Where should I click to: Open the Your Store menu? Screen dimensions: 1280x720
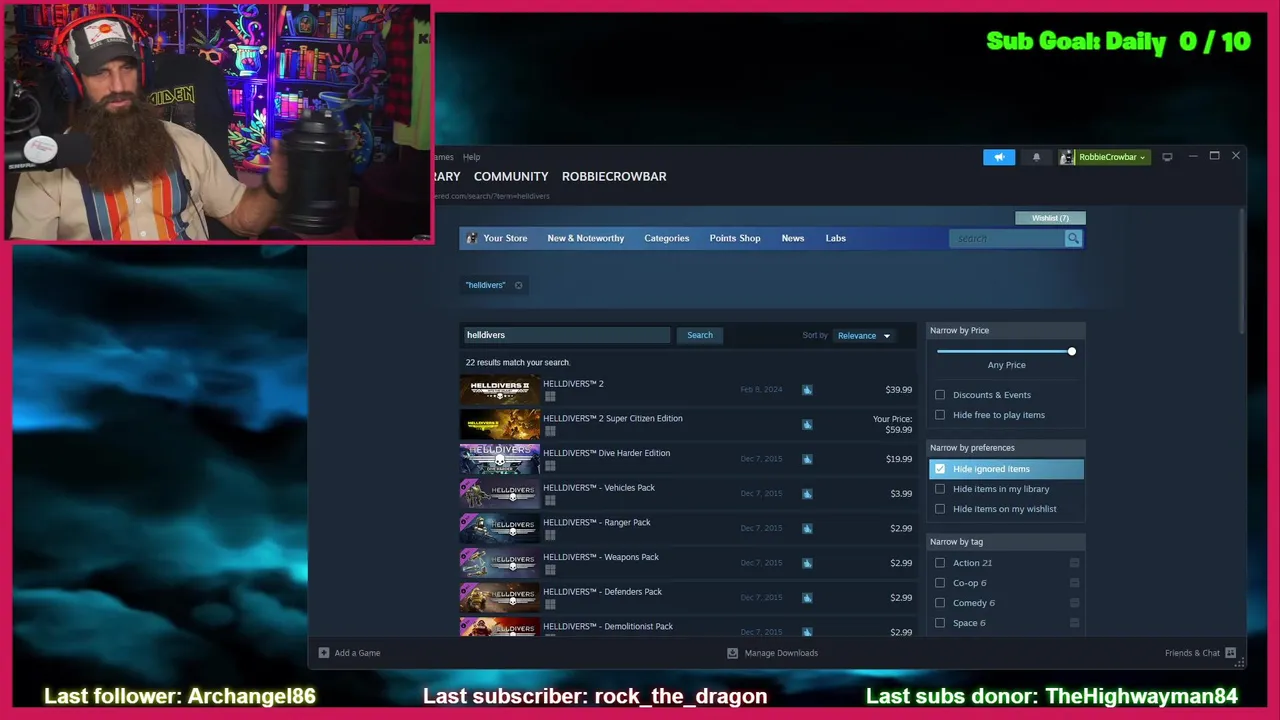505,238
